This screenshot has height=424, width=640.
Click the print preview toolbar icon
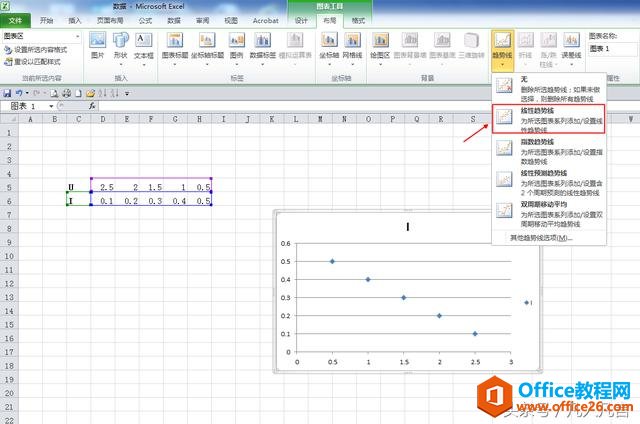(x=54, y=93)
